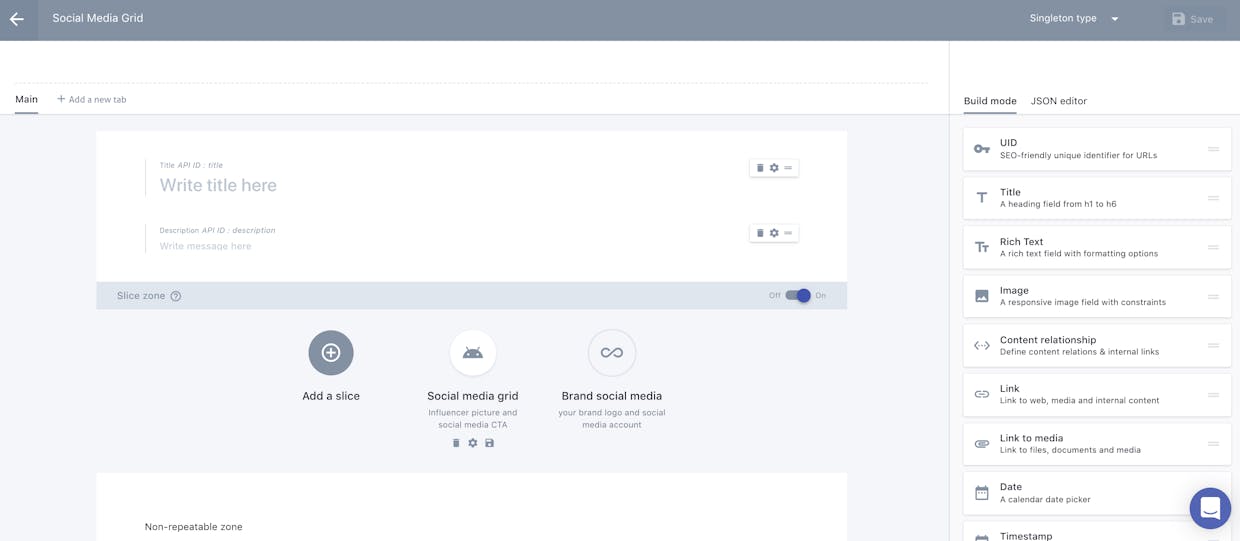Open the Singleton type dropdown
The width and height of the screenshot is (1240, 541).
[x=1074, y=18]
